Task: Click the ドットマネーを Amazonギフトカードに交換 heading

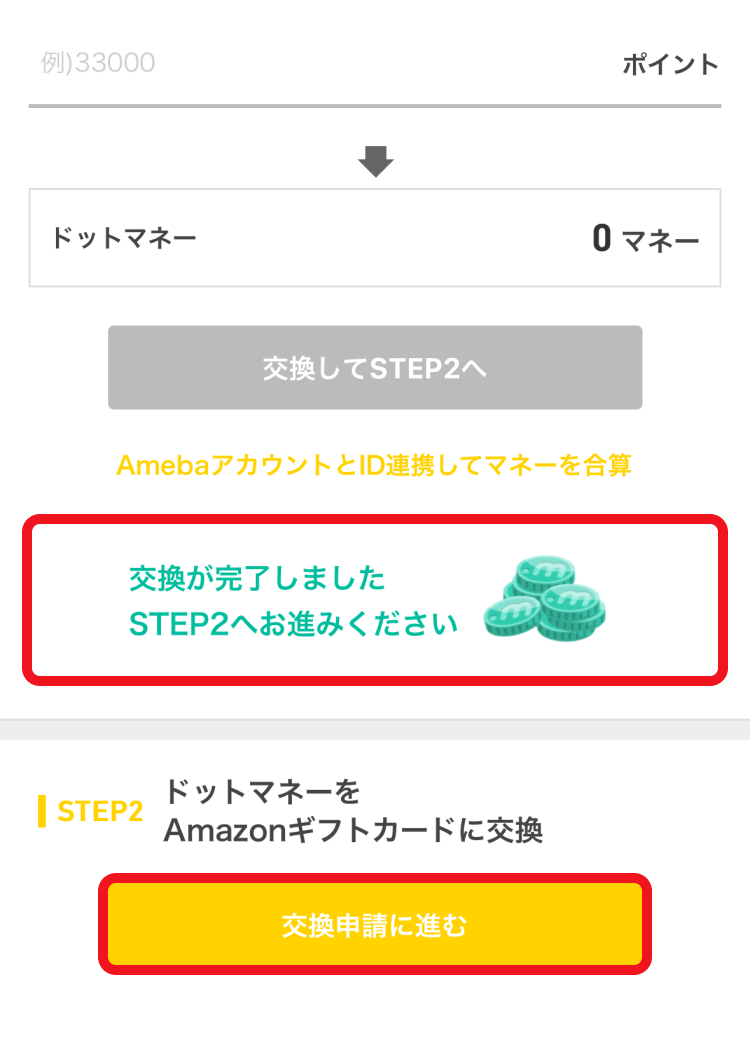Action: pyautogui.click(x=353, y=811)
